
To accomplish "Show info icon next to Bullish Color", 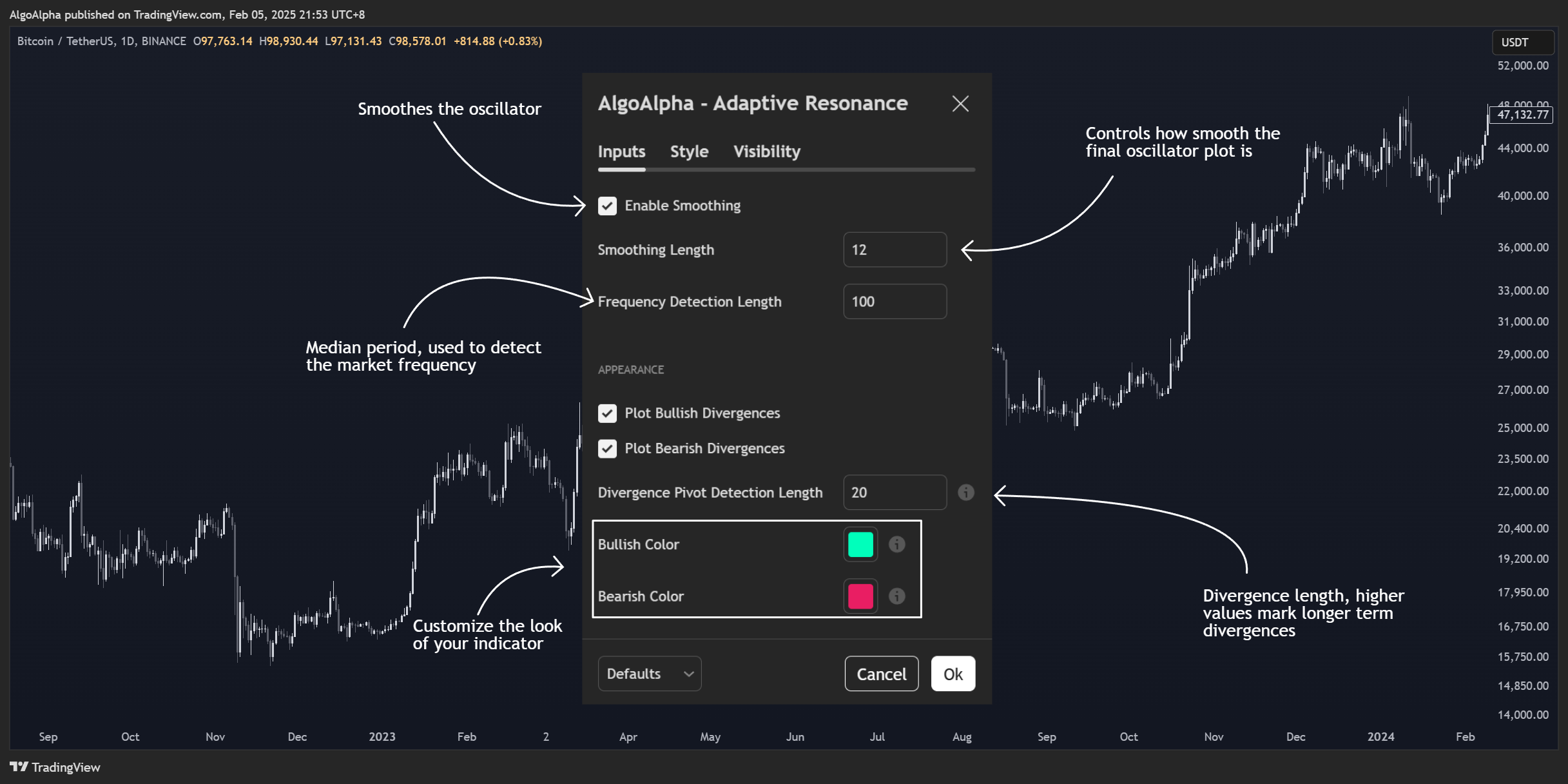I will click(x=896, y=544).
